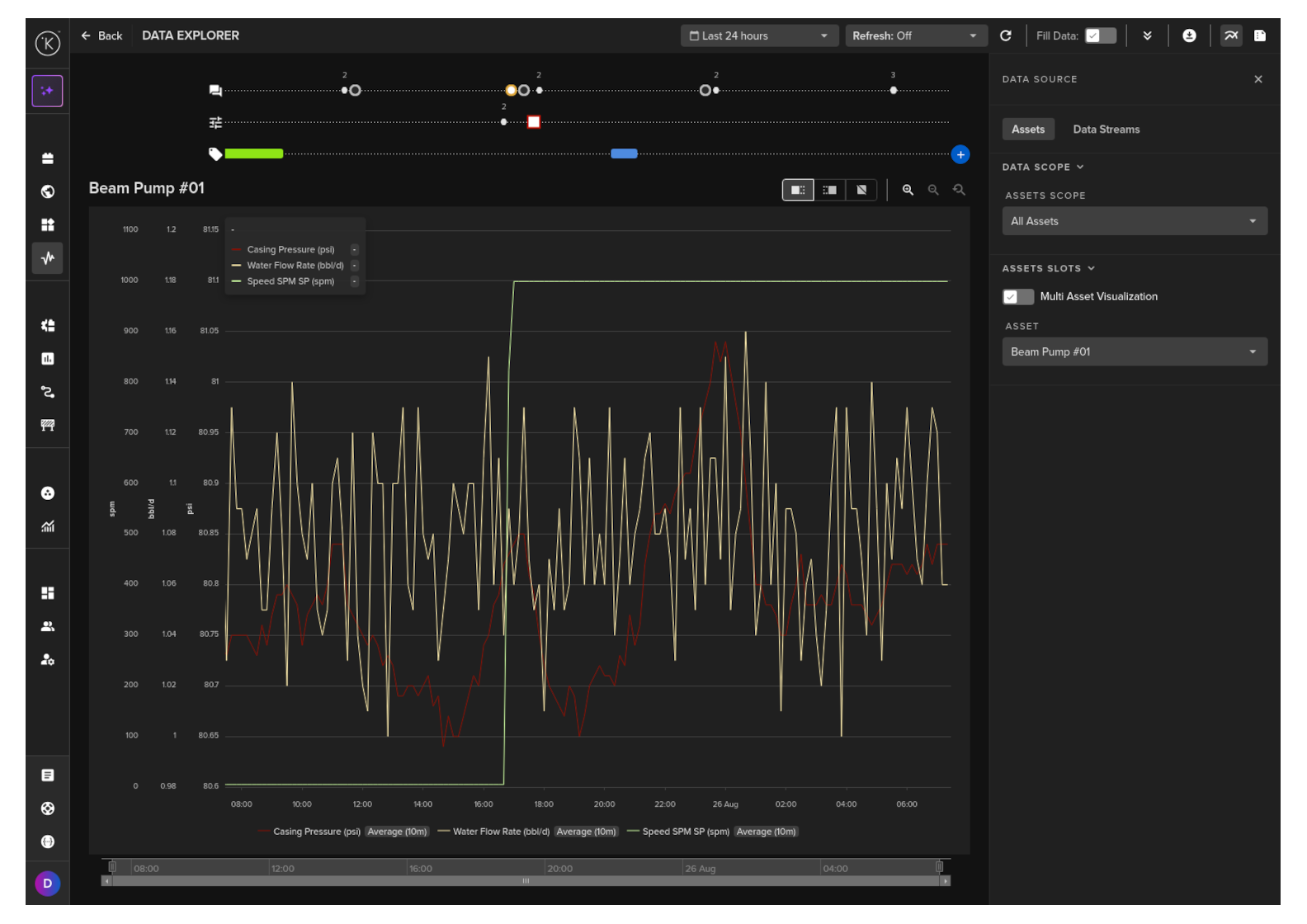Expand the Beam Pump #01 asset dropdown
Viewport: 1307px width, 924px height.
(x=1134, y=352)
